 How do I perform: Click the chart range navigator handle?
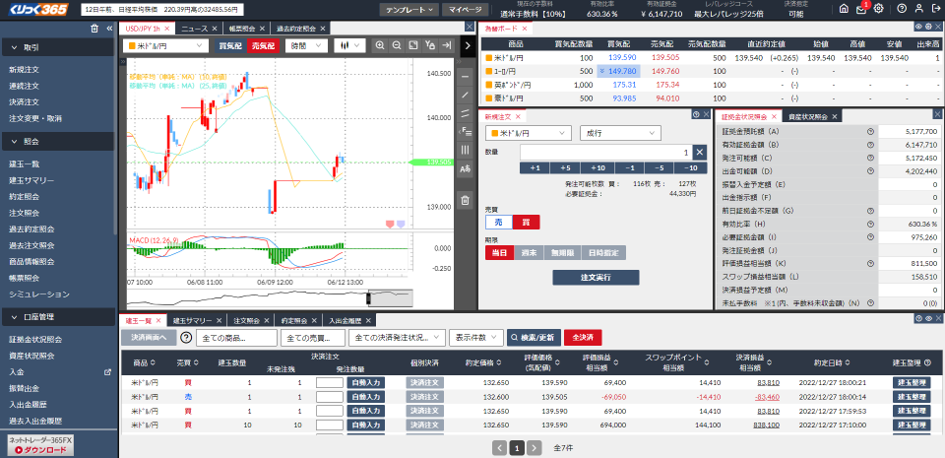point(369,298)
